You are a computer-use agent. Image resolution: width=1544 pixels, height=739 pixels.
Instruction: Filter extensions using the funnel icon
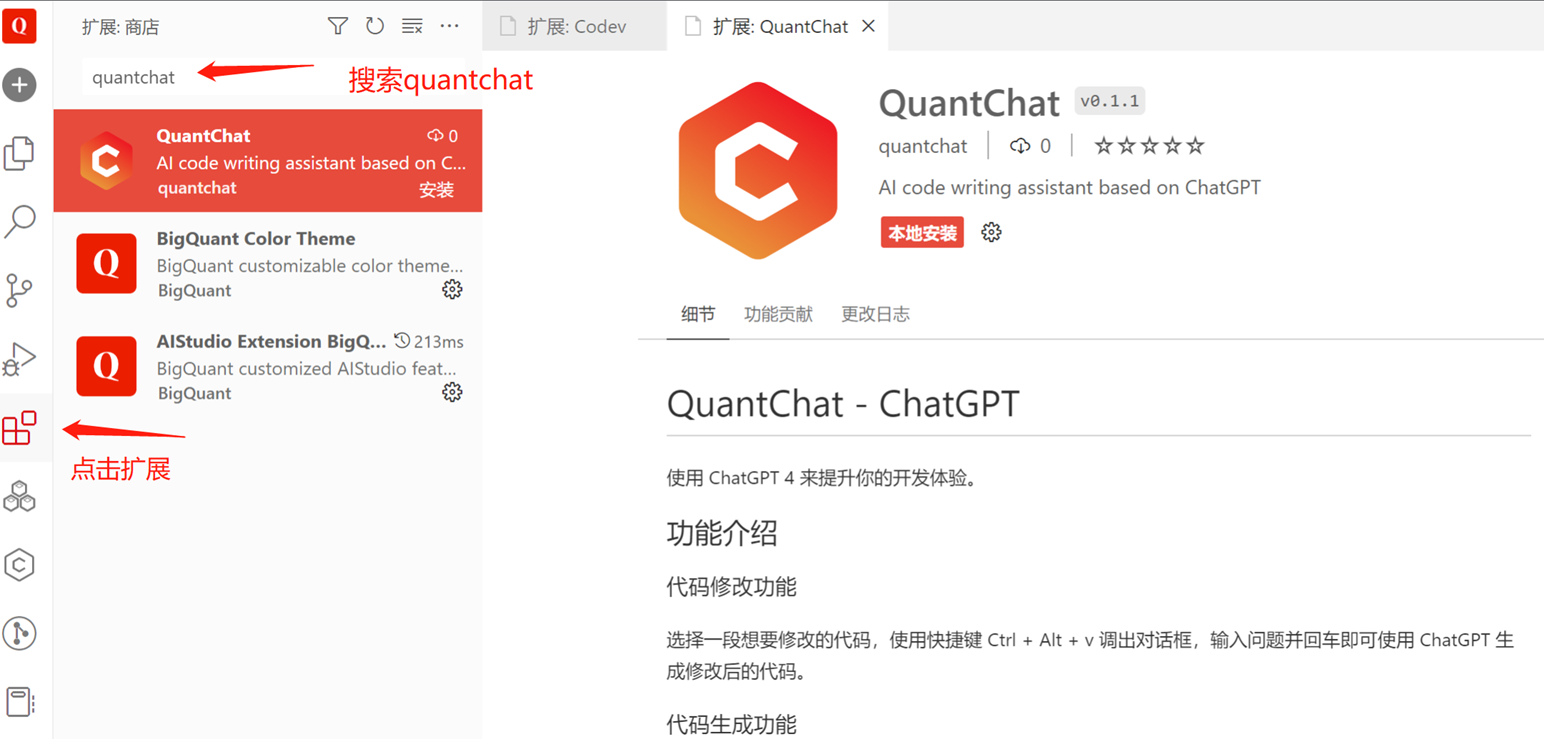tap(338, 26)
